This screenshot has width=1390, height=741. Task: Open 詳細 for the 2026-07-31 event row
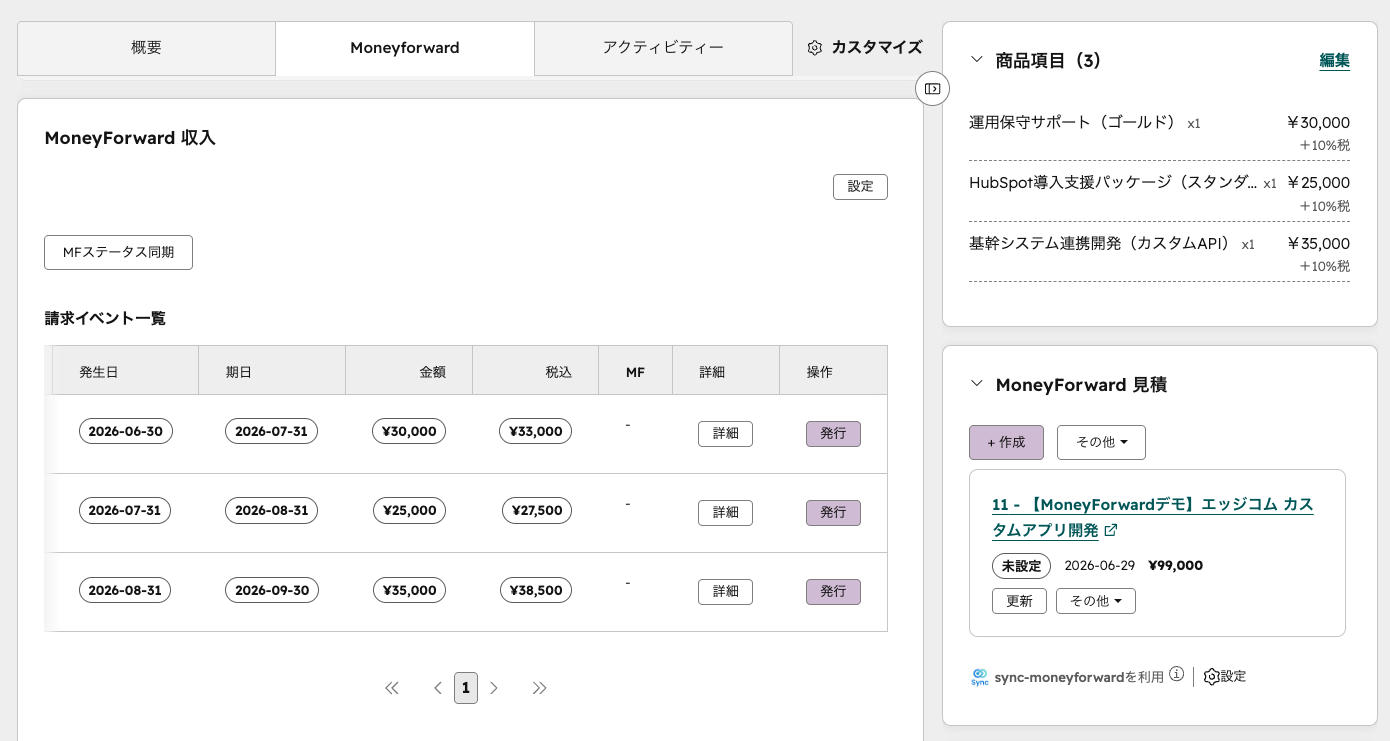click(x=725, y=513)
